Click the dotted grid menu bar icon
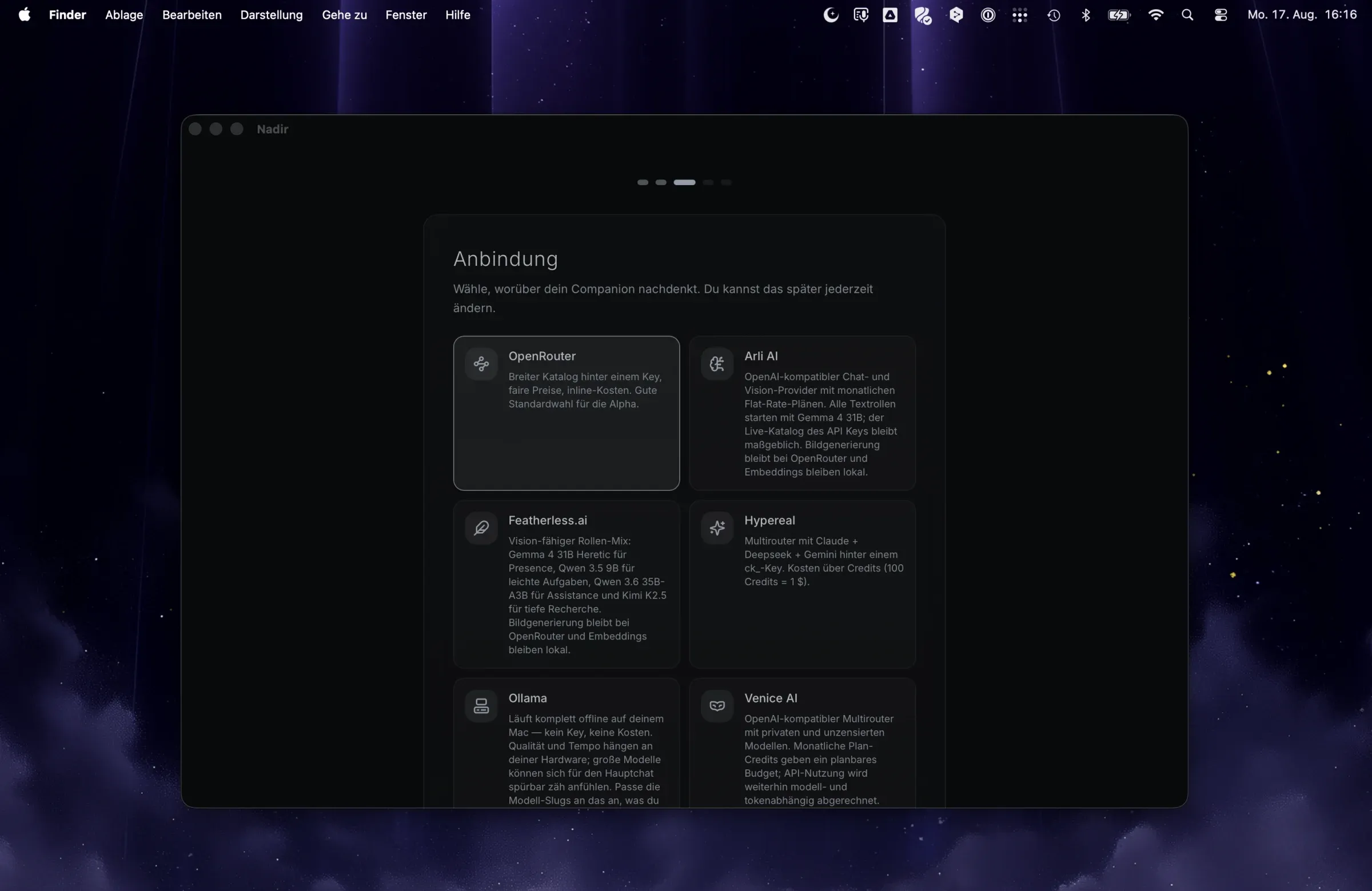The height and width of the screenshot is (891, 1372). 1020,15
